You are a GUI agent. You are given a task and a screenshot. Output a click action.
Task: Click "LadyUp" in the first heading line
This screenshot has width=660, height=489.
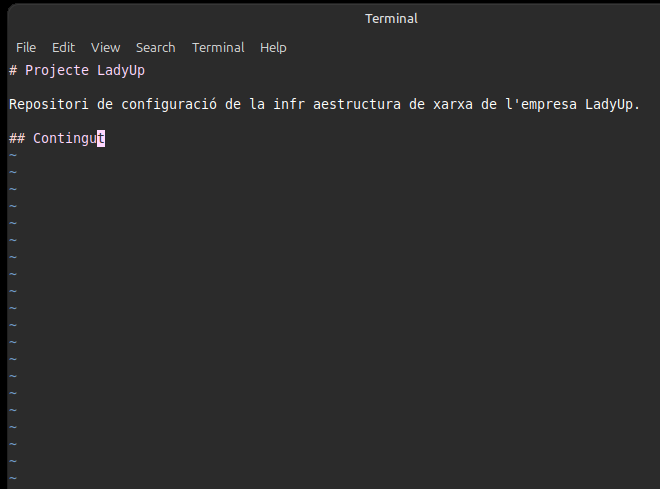click(x=121, y=71)
